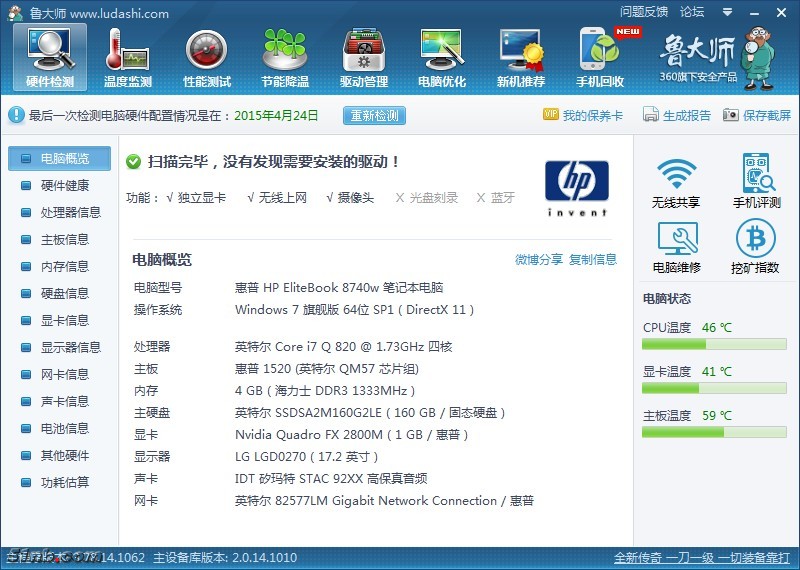Launch the 性能测试 performance test
Image resolution: width=800 pixels, height=570 pixels.
[x=207, y=56]
